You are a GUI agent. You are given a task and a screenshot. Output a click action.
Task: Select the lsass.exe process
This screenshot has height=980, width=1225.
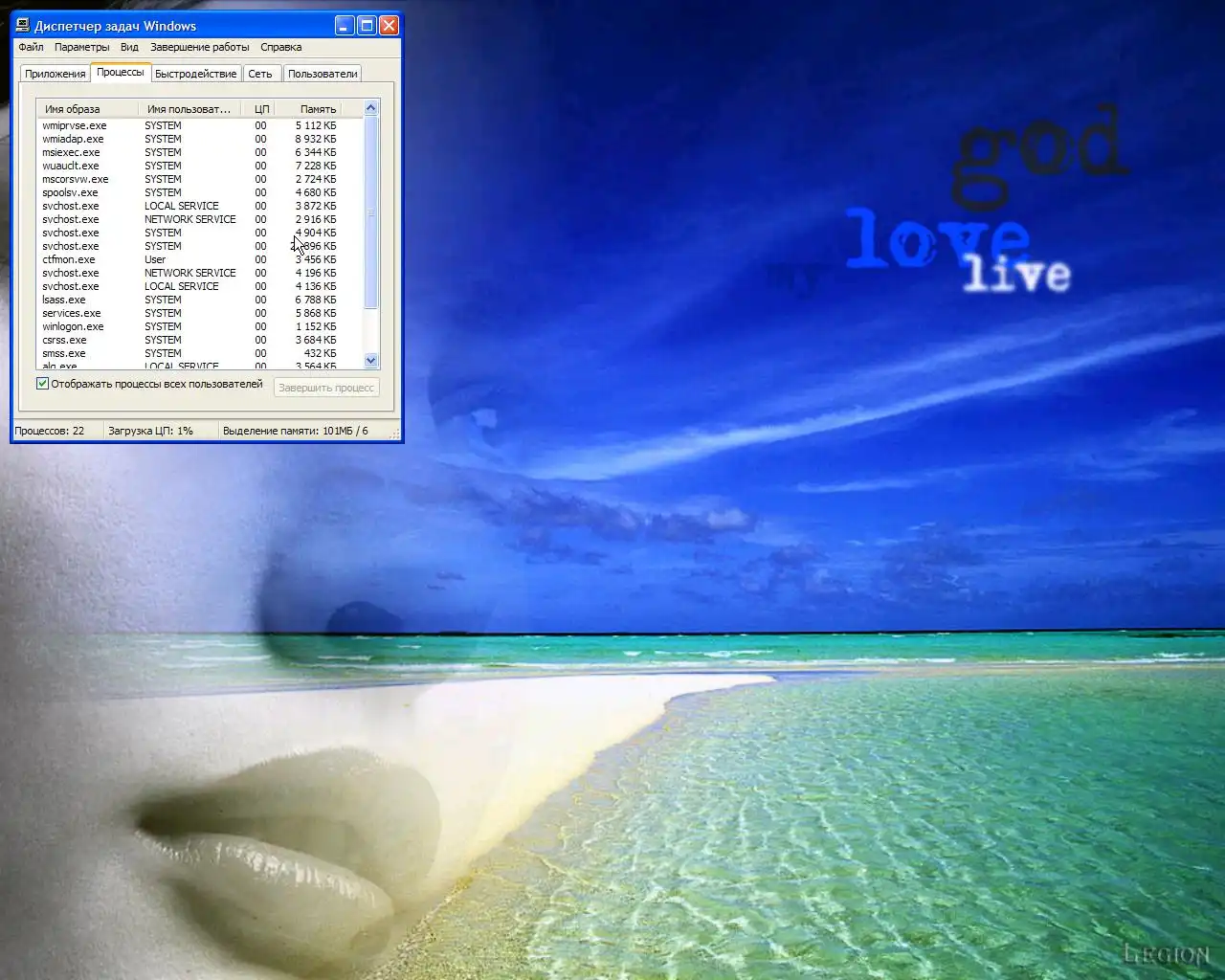click(64, 300)
